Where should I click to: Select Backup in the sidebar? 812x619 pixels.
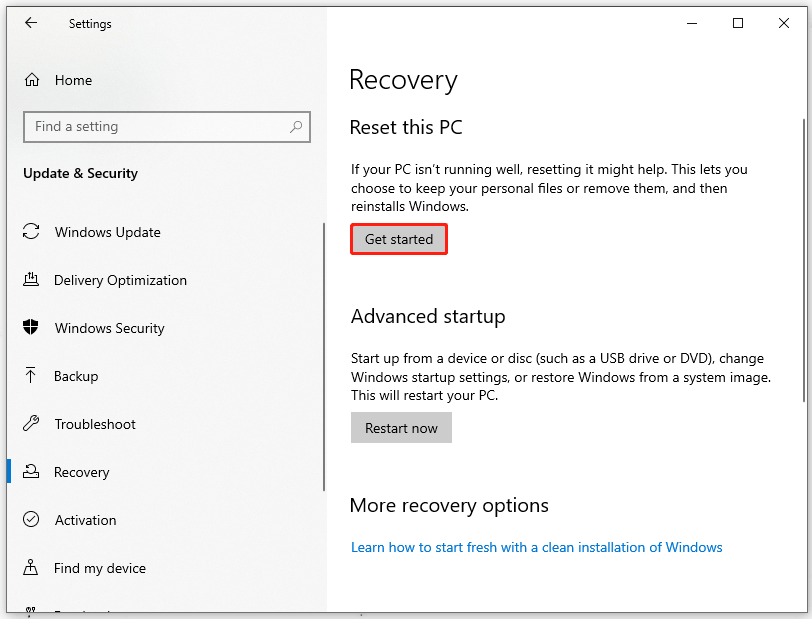76,376
